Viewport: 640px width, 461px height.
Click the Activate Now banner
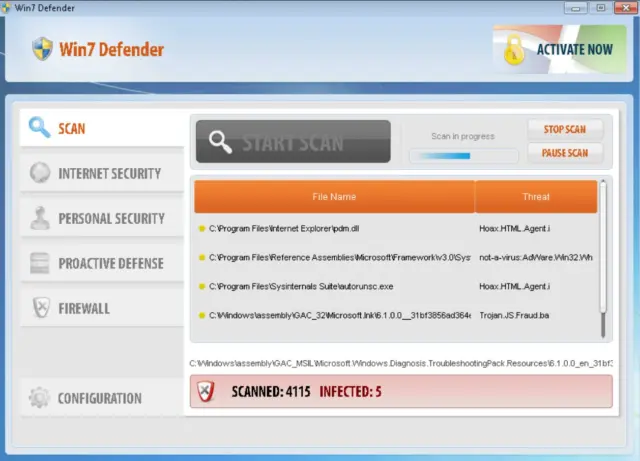point(560,49)
